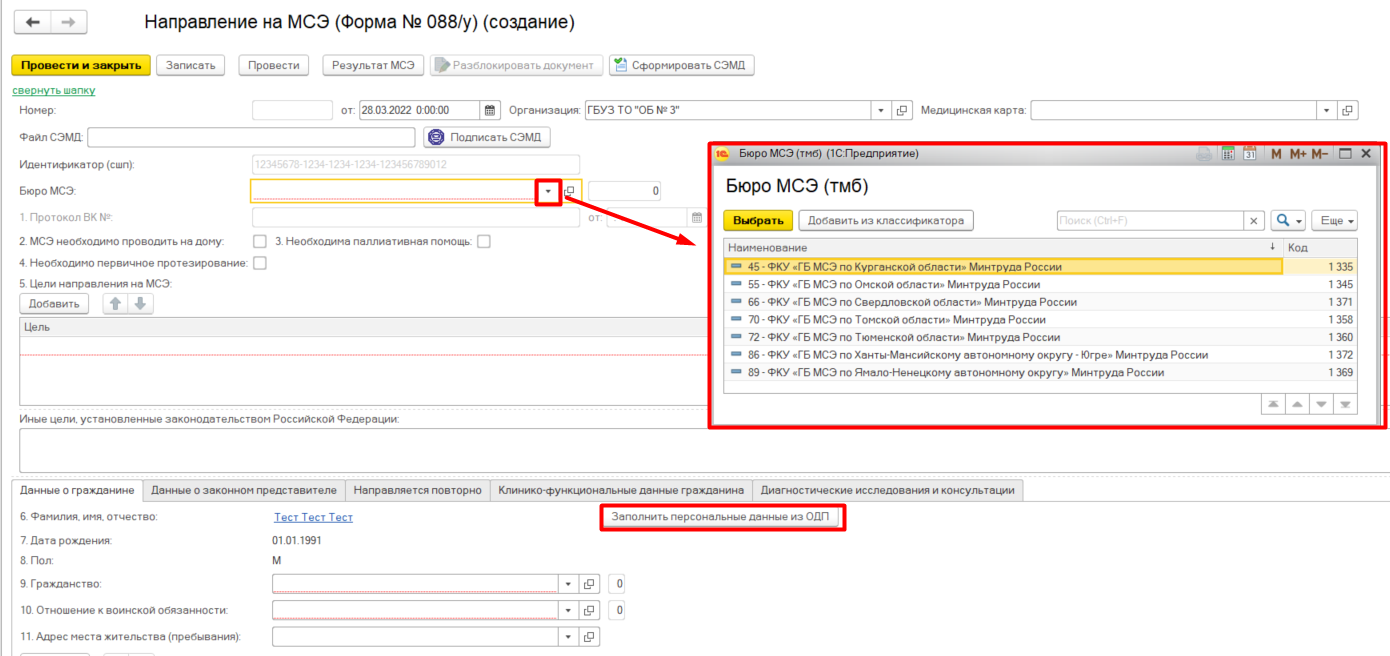The width and height of the screenshot is (1390, 656).
Task: Open calculator icon in popup title bar
Action: tap(1228, 154)
